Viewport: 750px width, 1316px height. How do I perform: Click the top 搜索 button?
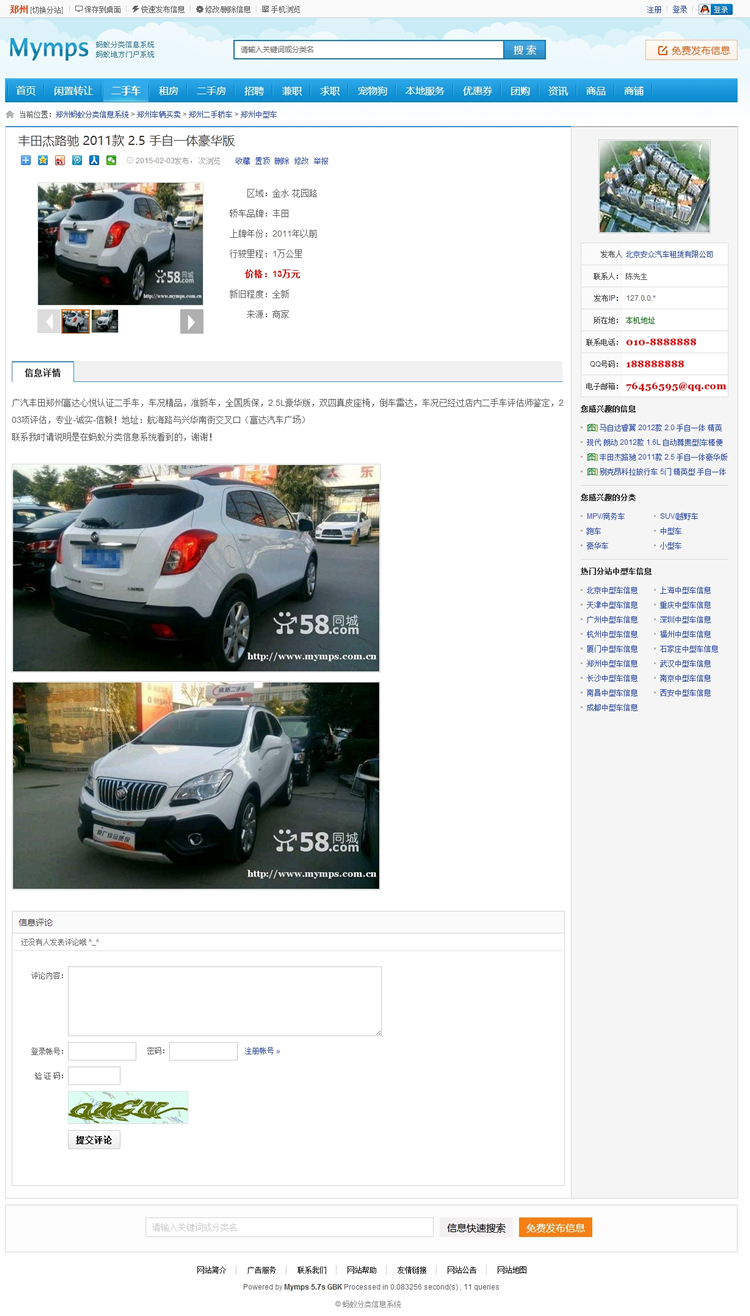524,50
